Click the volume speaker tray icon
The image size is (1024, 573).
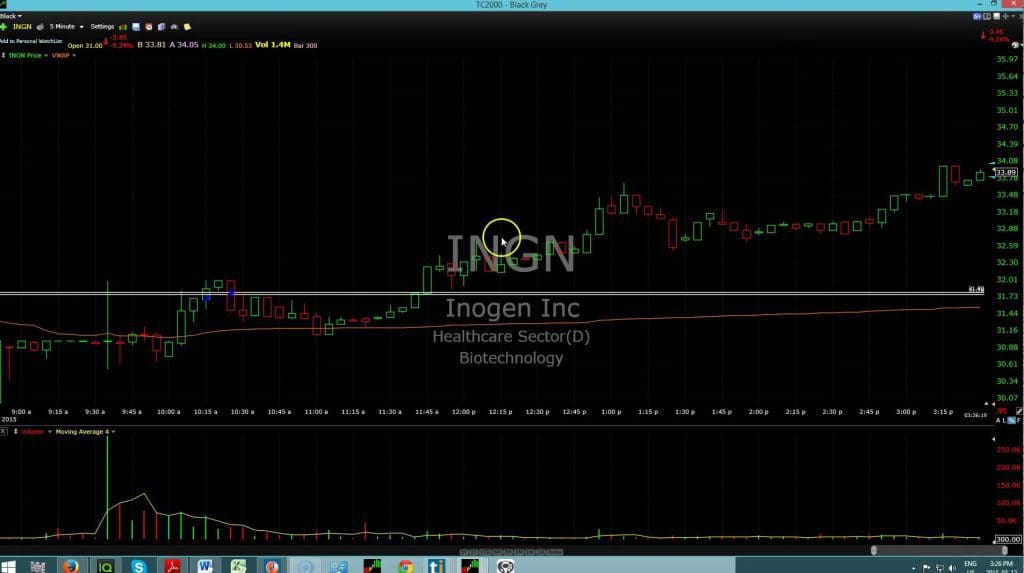(952, 567)
